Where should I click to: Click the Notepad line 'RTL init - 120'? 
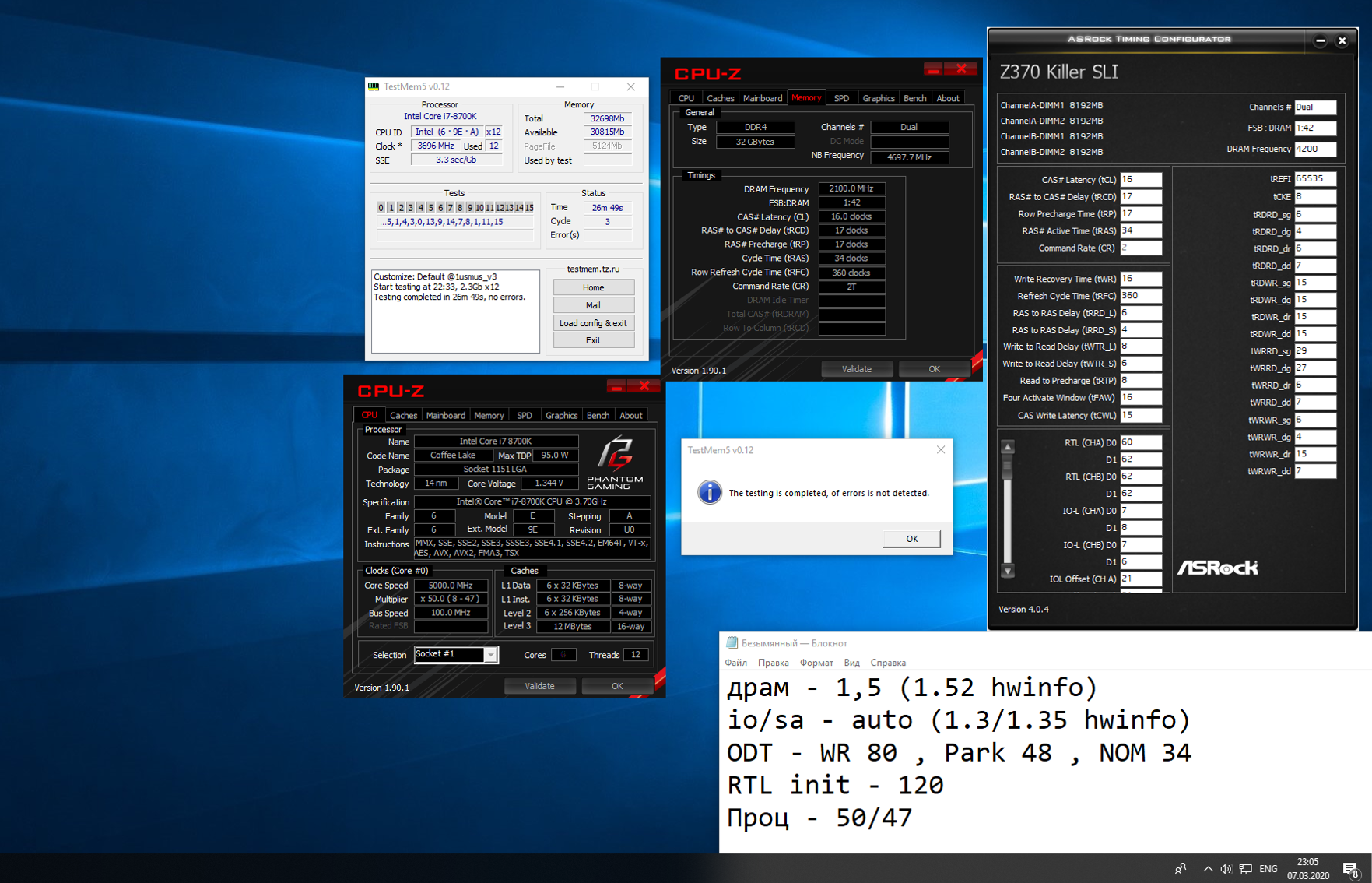pos(835,785)
